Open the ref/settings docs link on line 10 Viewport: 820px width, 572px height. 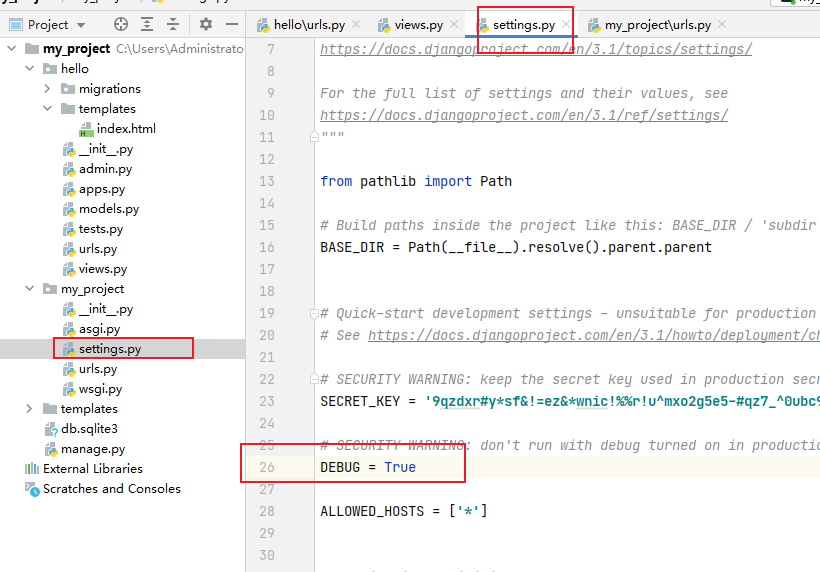pos(523,115)
